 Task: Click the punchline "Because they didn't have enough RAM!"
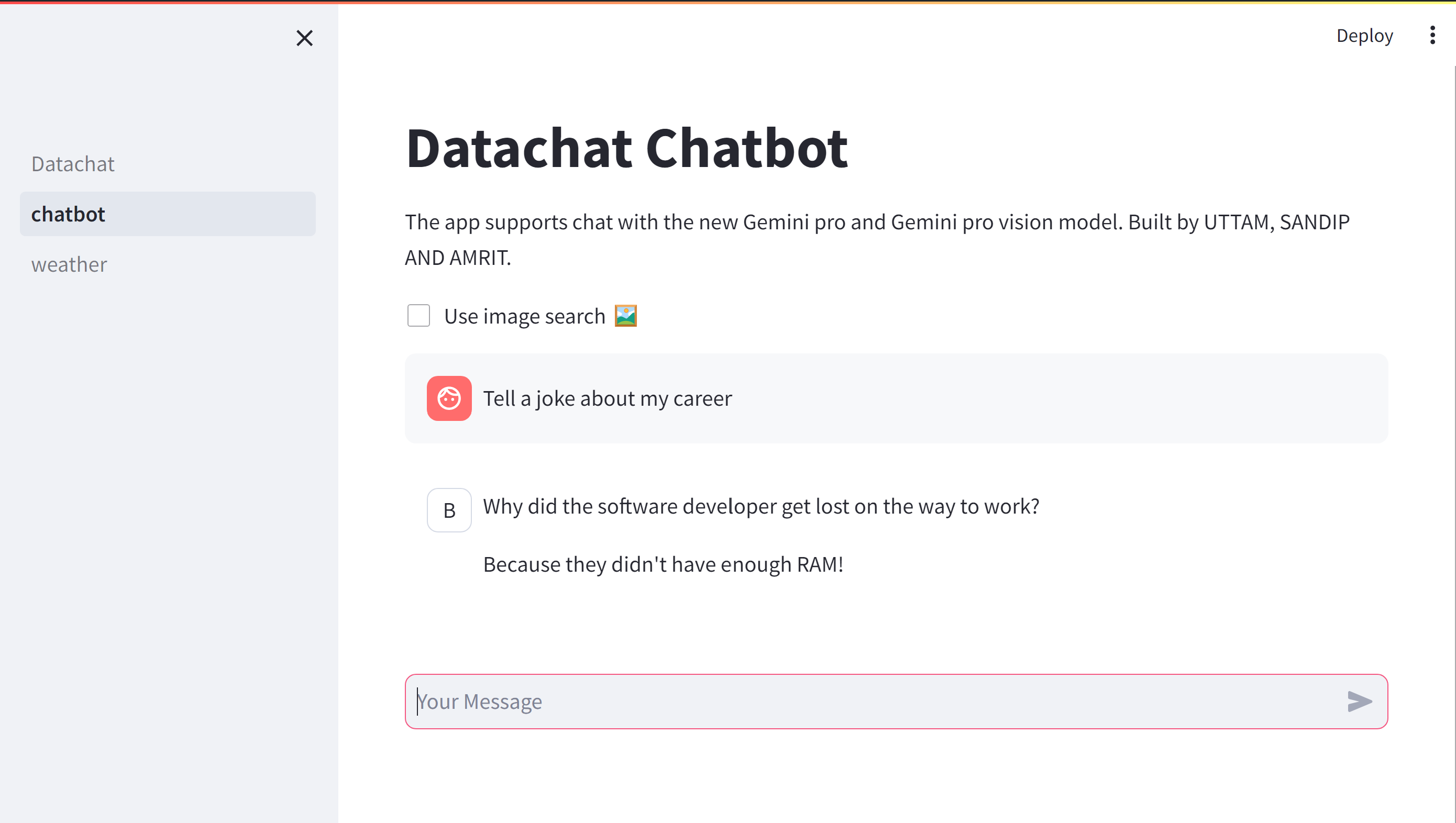click(x=663, y=565)
